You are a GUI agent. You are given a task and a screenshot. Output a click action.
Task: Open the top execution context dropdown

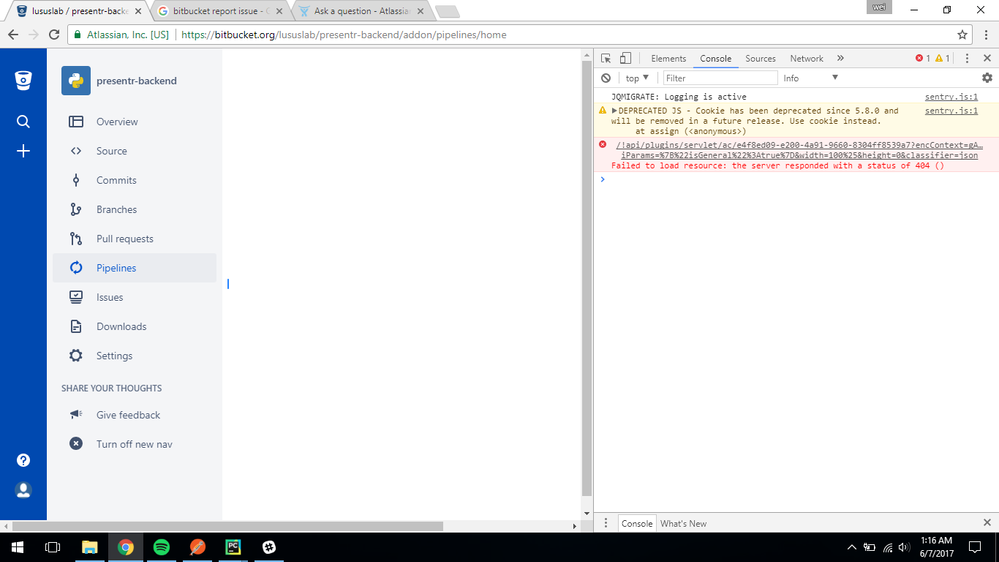tap(636, 78)
